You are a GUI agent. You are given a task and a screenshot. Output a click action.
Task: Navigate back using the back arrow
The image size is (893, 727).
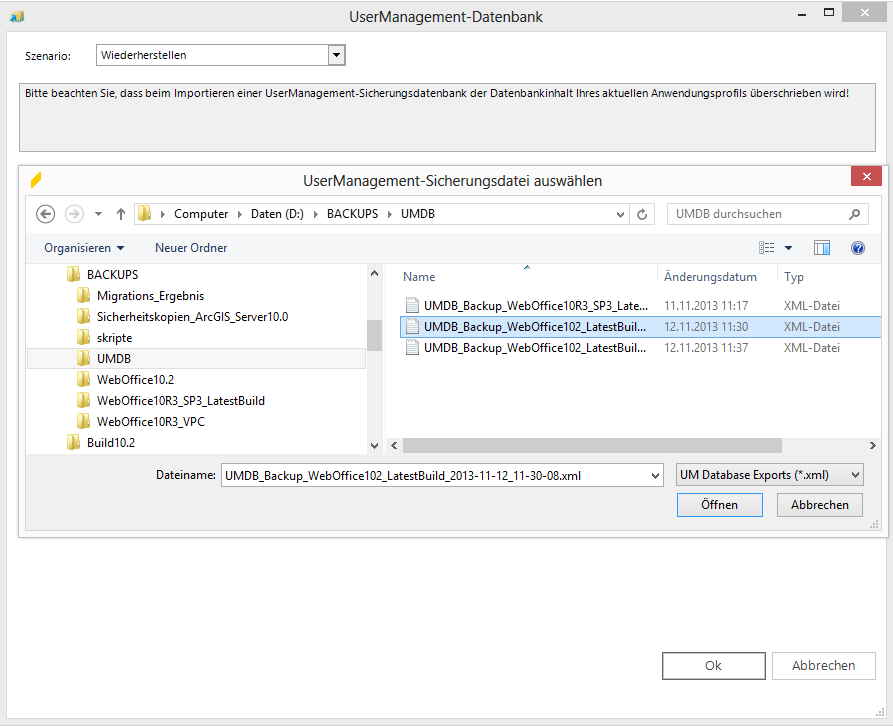tap(47, 213)
